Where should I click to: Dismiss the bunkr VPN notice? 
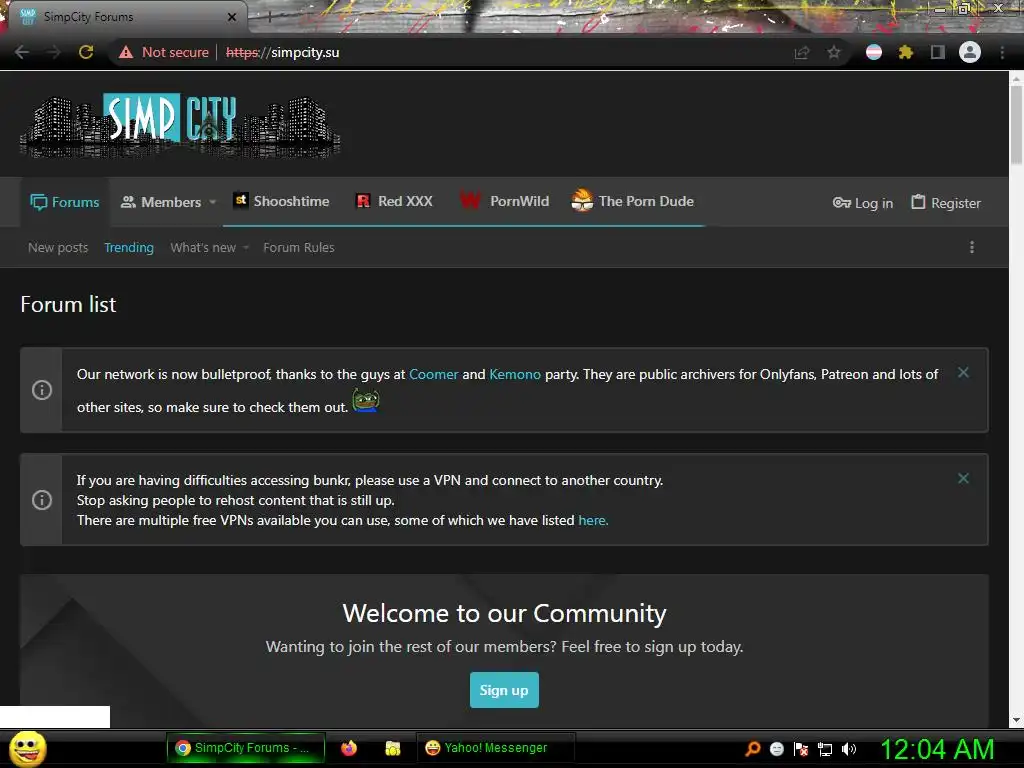963,478
